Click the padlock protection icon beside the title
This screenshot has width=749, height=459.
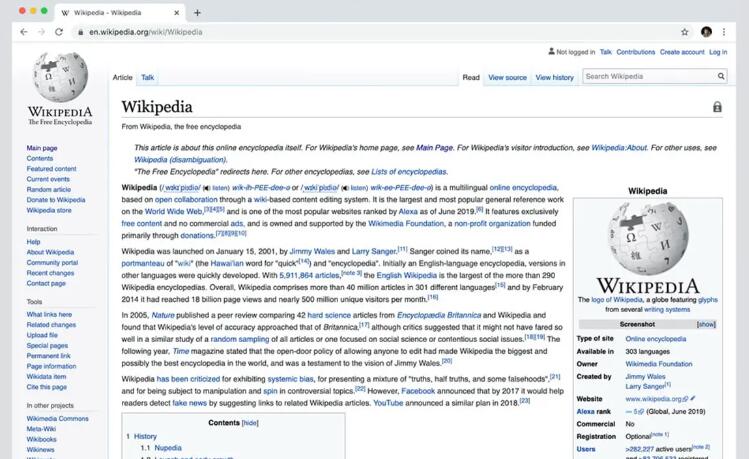coord(717,107)
